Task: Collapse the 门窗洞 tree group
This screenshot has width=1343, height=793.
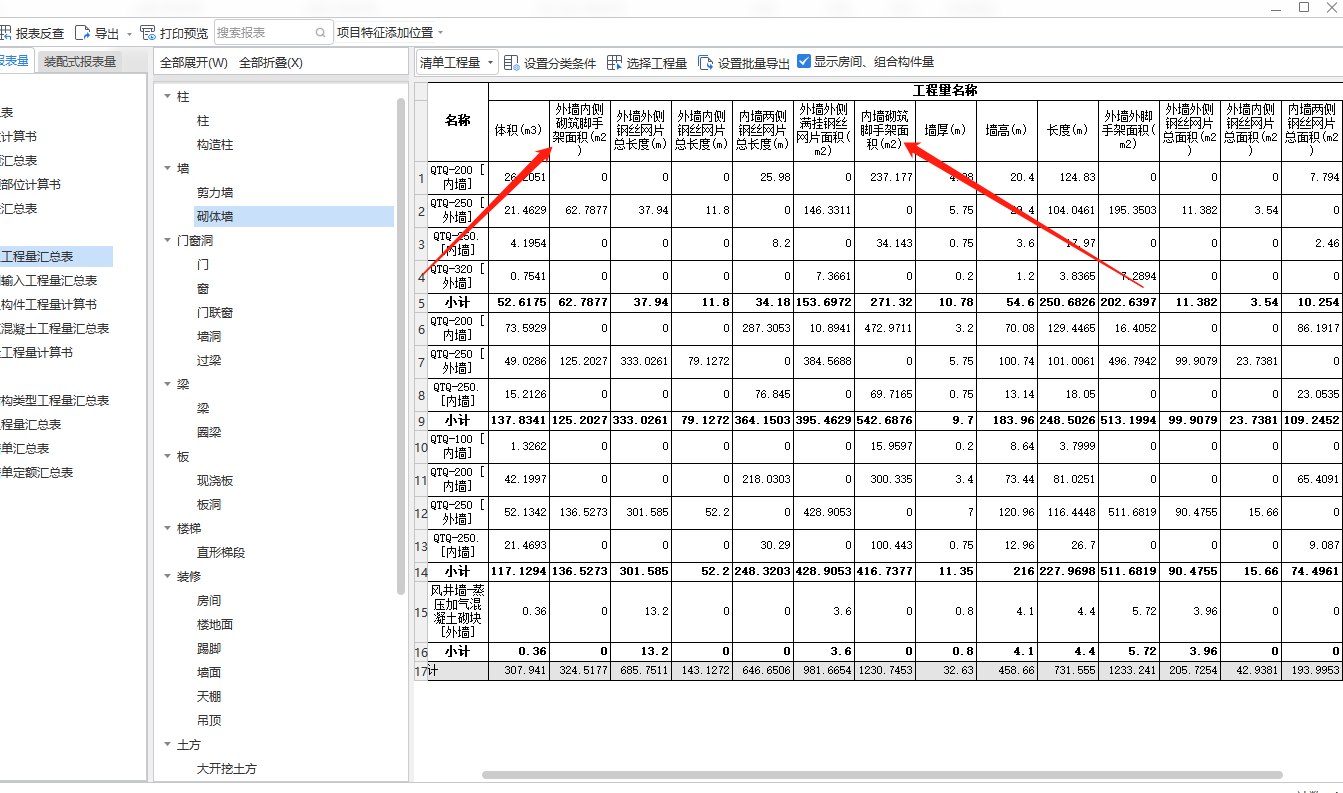Action: pyautogui.click(x=167, y=241)
